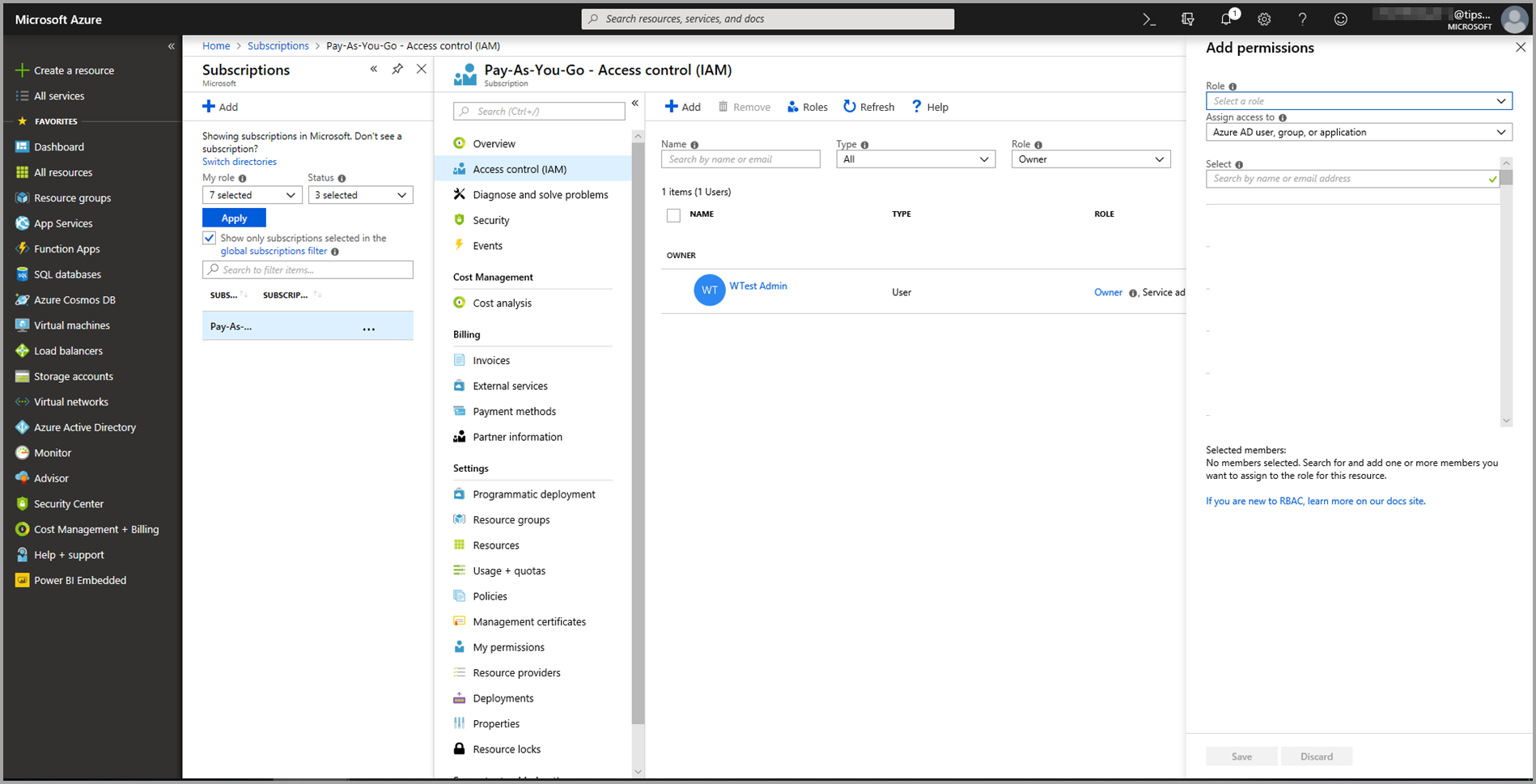Open Roles from the IAM toolbar
This screenshot has width=1536, height=784.
tap(807, 106)
